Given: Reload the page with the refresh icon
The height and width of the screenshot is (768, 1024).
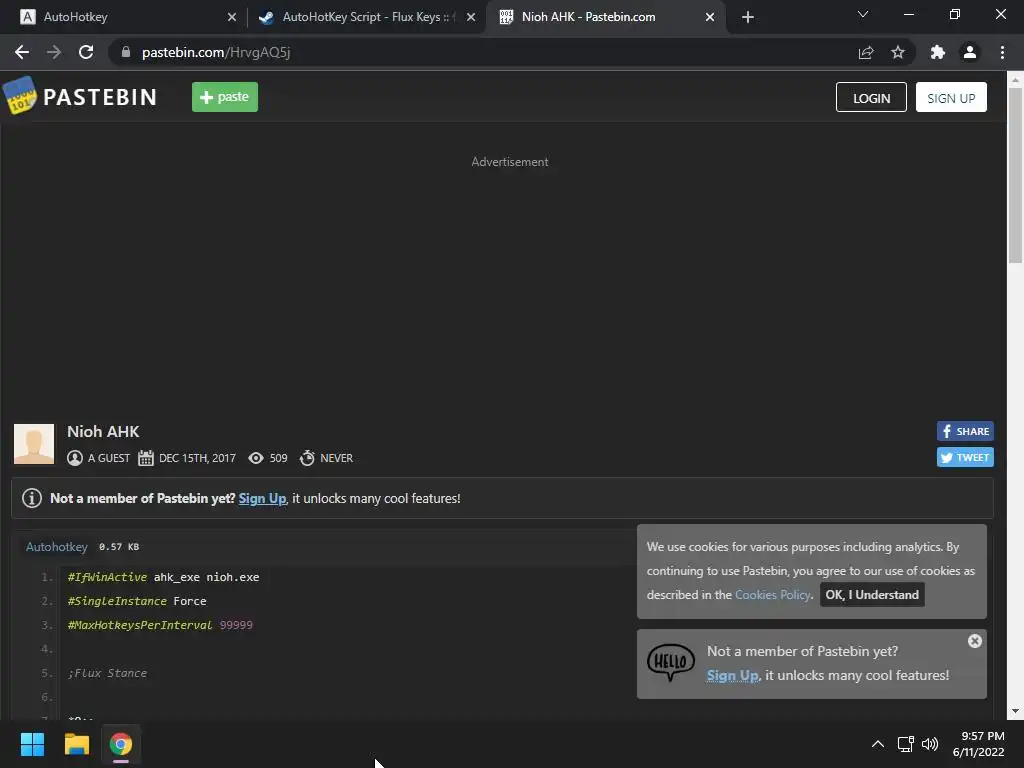Looking at the screenshot, I should click(86, 52).
